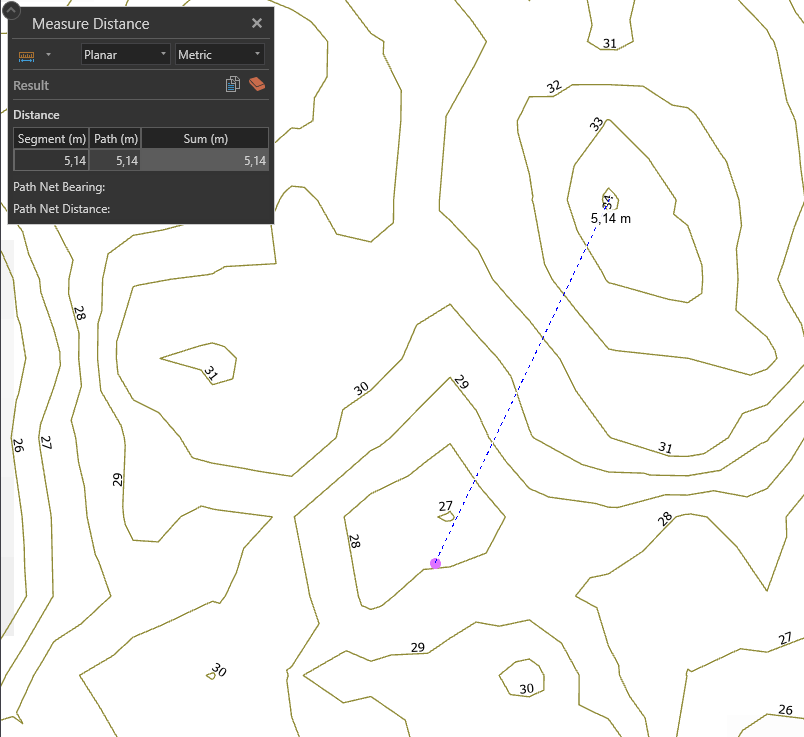Click the Segment (m) column header

[51, 139]
